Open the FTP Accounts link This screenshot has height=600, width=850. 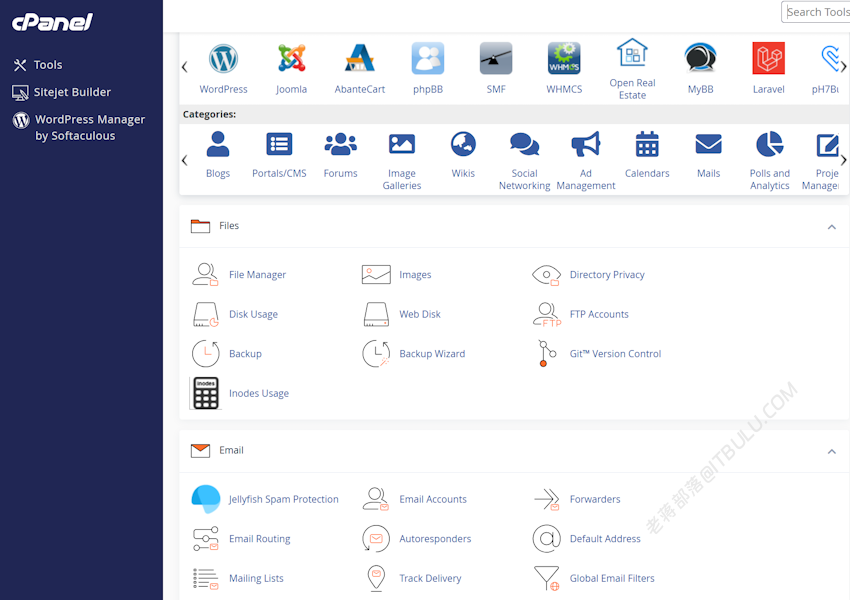click(599, 314)
